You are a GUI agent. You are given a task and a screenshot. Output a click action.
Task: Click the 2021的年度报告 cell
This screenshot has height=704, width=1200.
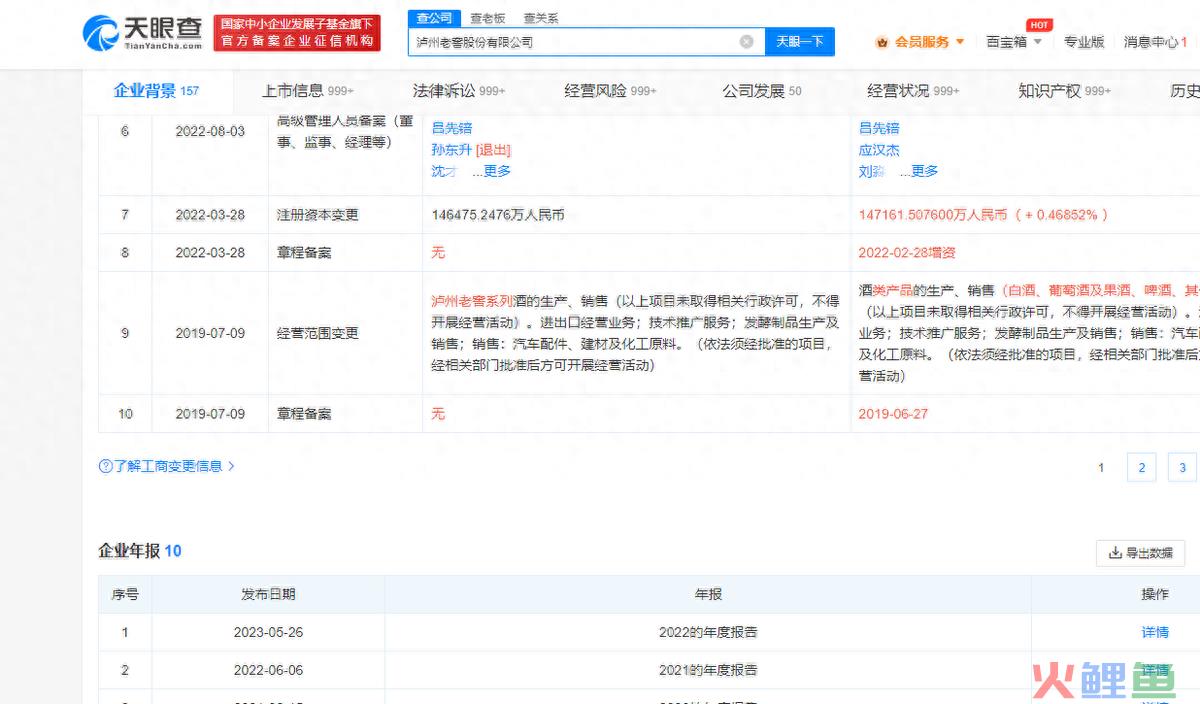pyautogui.click(x=708, y=670)
